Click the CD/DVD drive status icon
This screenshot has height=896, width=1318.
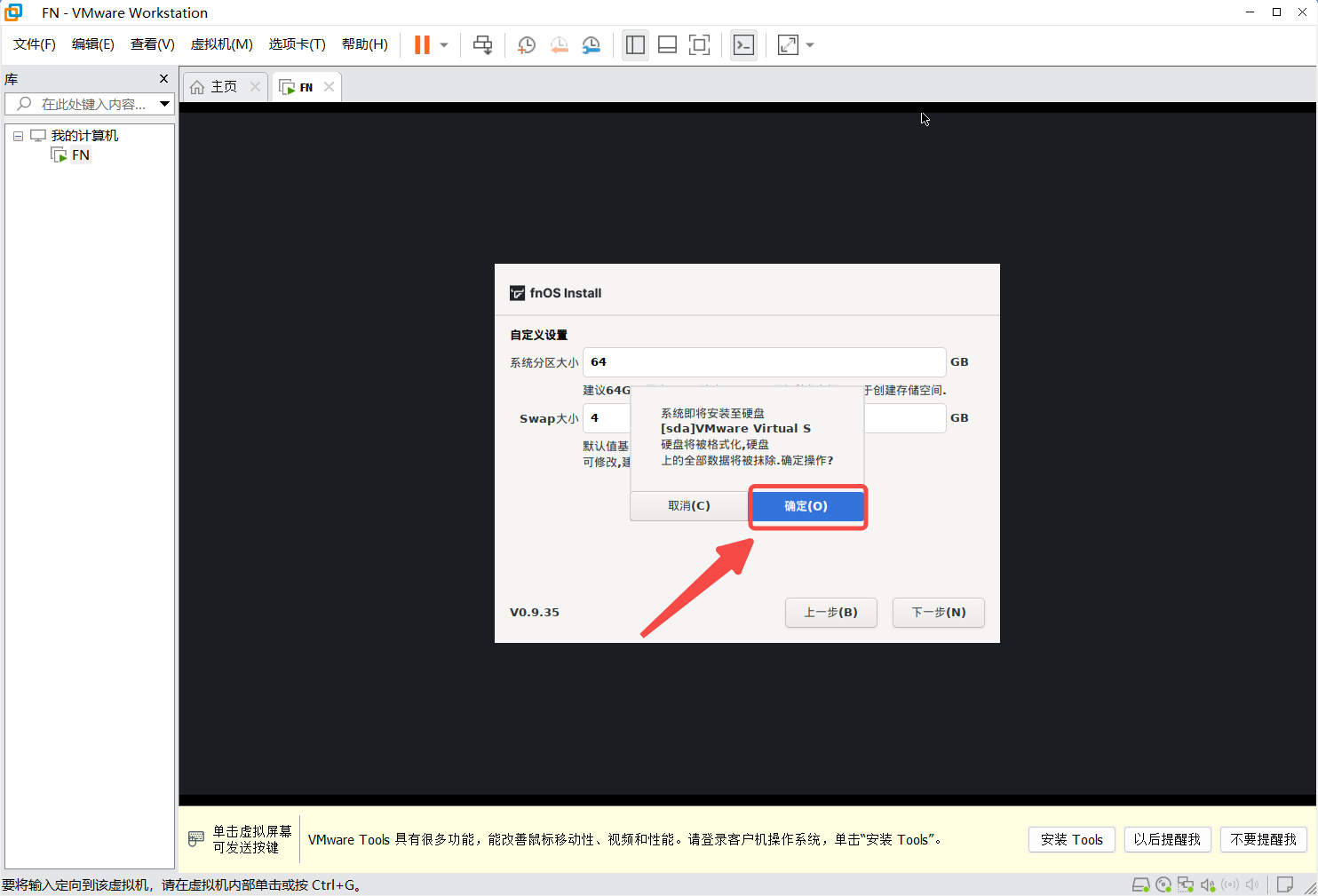pyautogui.click(x=1163, y=884)
